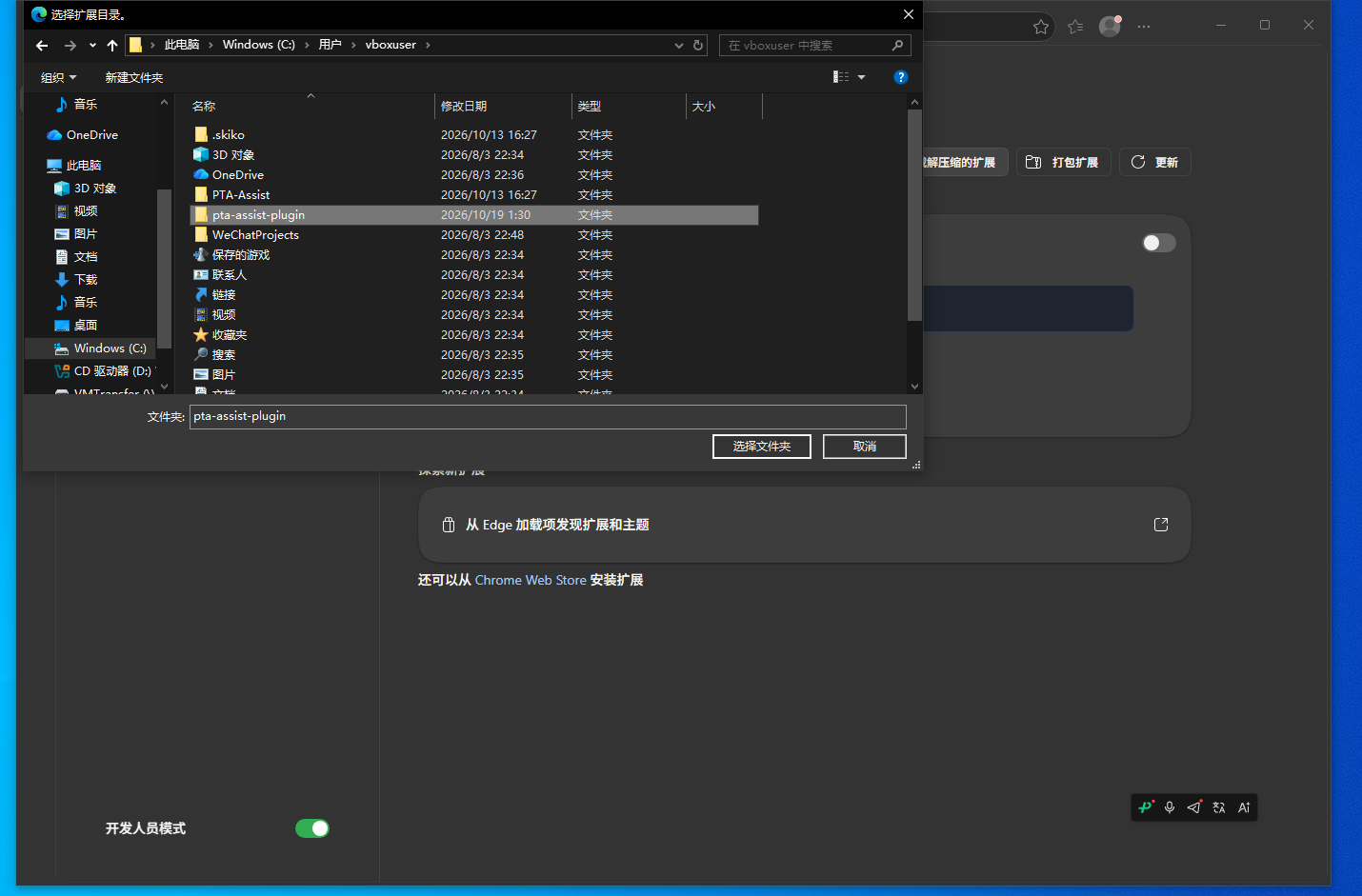
Task: Enable the extension card toggle switch
Action: [x=1159, y=243]
